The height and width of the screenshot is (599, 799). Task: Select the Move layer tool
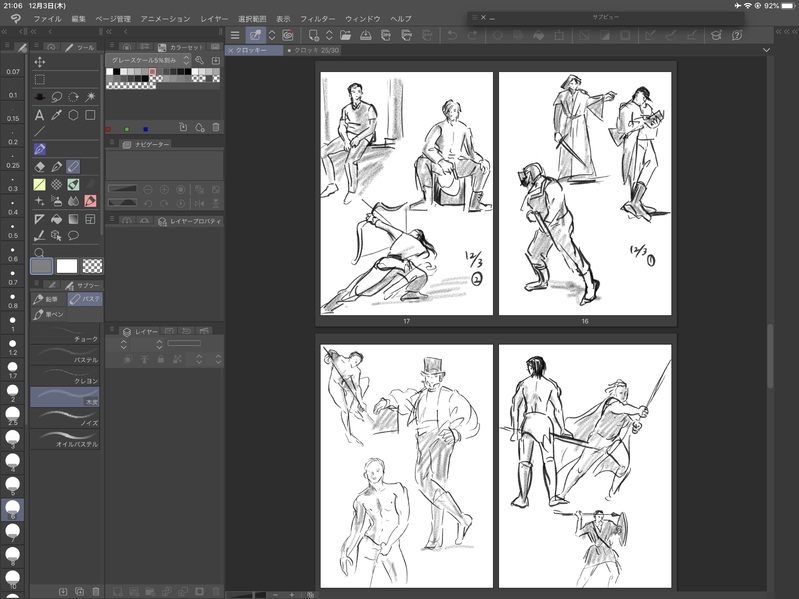(x=39, y=62)
